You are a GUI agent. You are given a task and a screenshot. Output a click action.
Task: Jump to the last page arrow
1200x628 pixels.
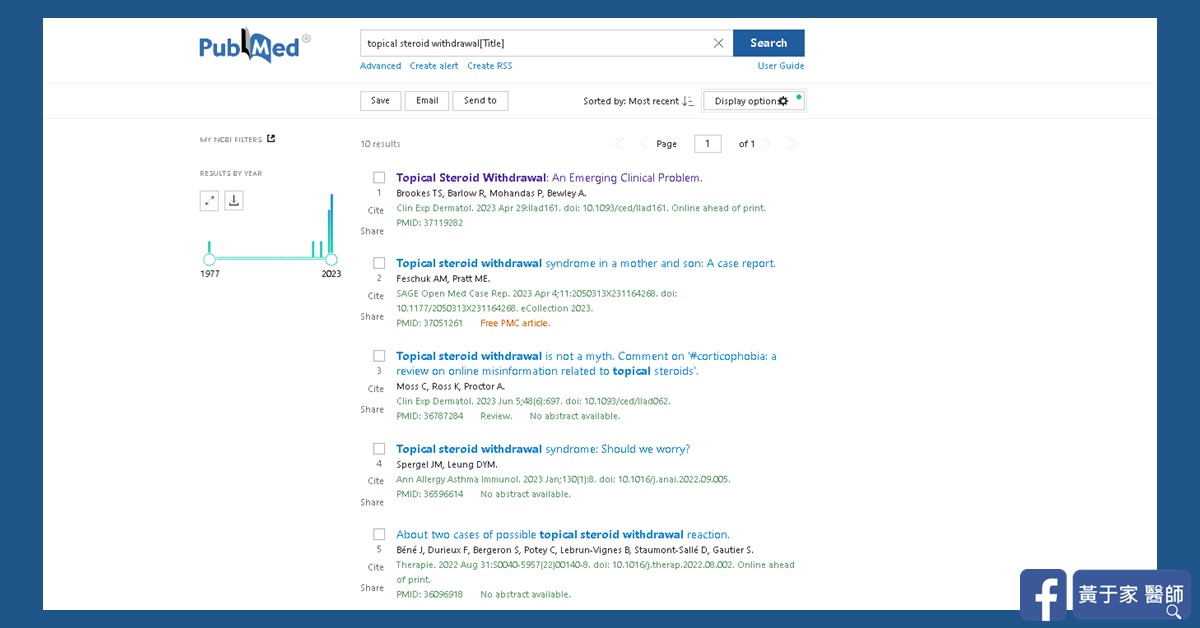tap(792, 144)
